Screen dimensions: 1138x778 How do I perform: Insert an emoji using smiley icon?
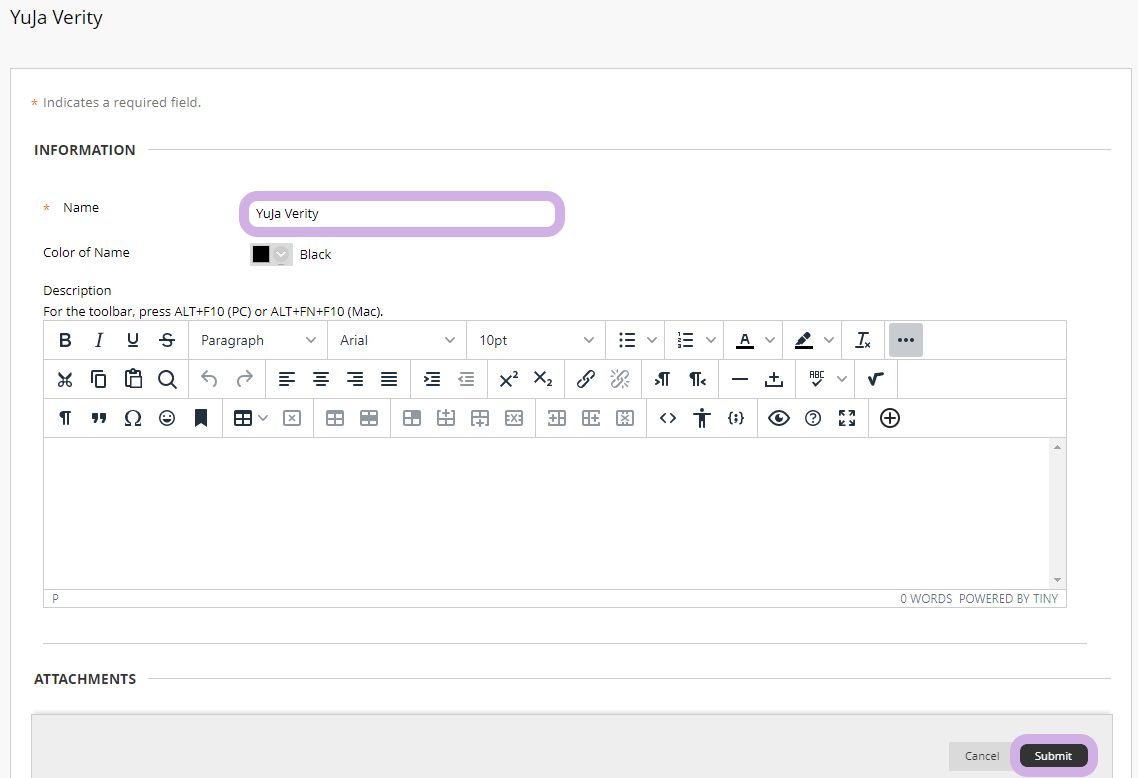(x=167, y=418)
